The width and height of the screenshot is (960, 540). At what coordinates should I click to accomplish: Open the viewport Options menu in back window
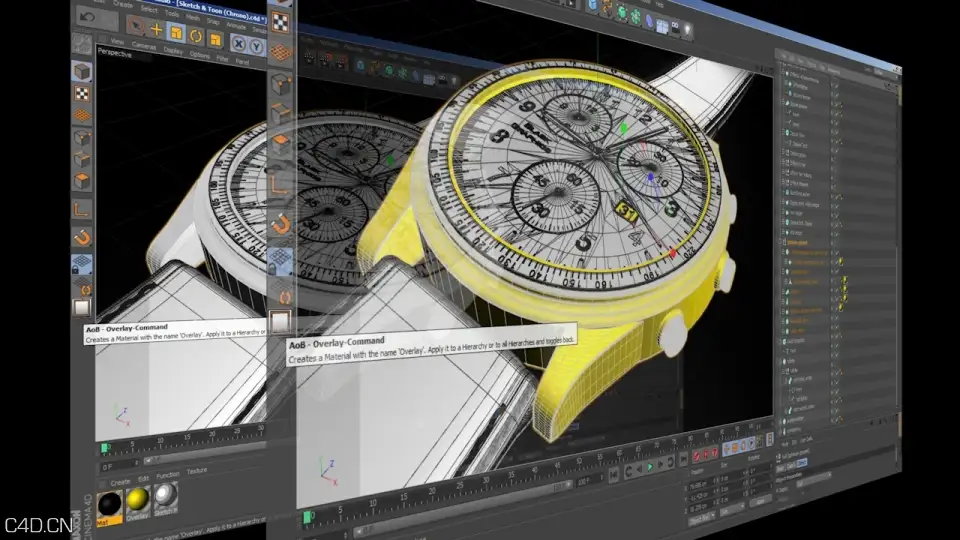(200, 55)
